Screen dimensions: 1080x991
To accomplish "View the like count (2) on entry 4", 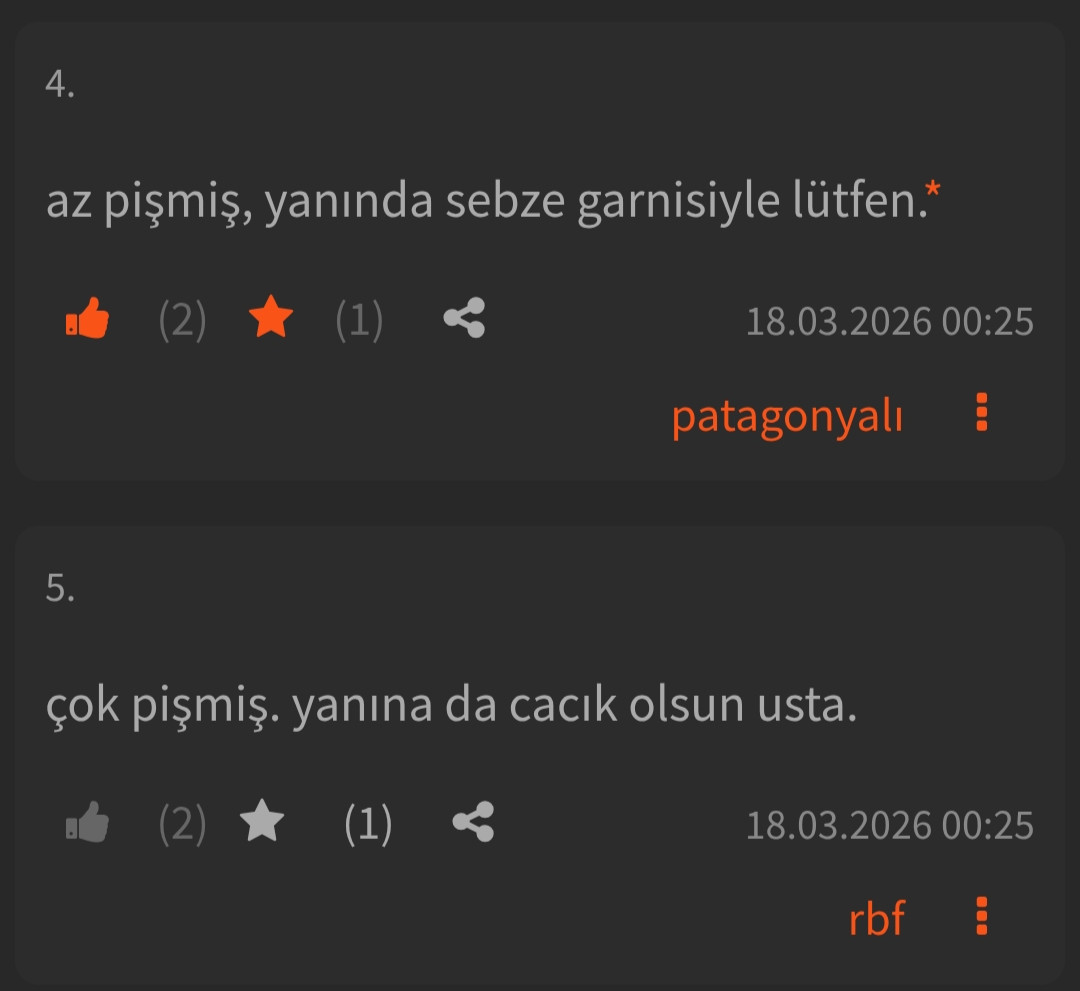I will coord(182,322).
